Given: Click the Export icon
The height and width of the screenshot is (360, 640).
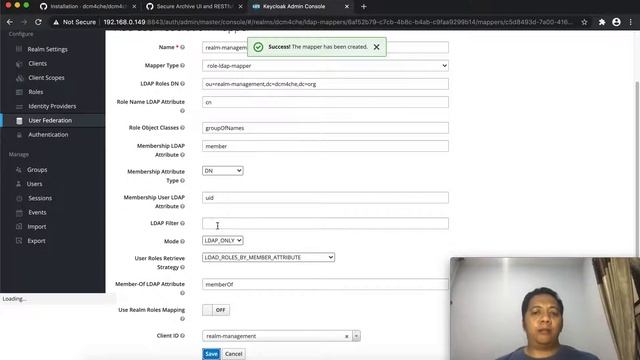Looking at the screenshot, I should 19,241.
